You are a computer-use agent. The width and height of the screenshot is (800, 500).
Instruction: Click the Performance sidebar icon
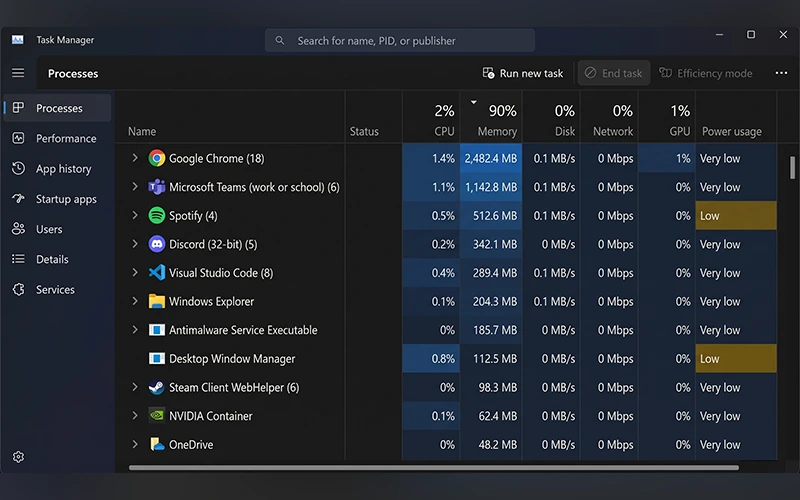(18, 138)
